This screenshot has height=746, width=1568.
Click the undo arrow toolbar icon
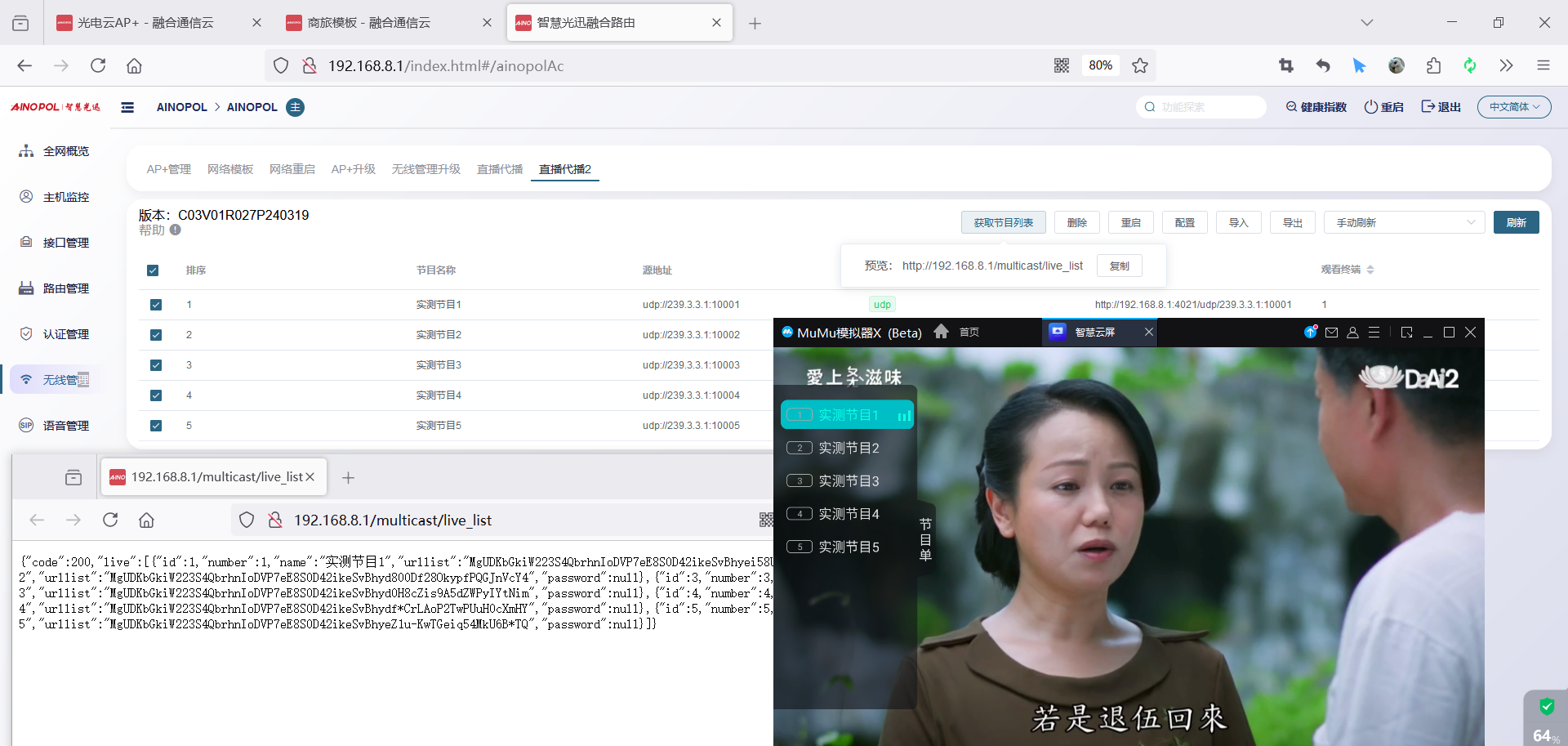[x=1323, y=65]
